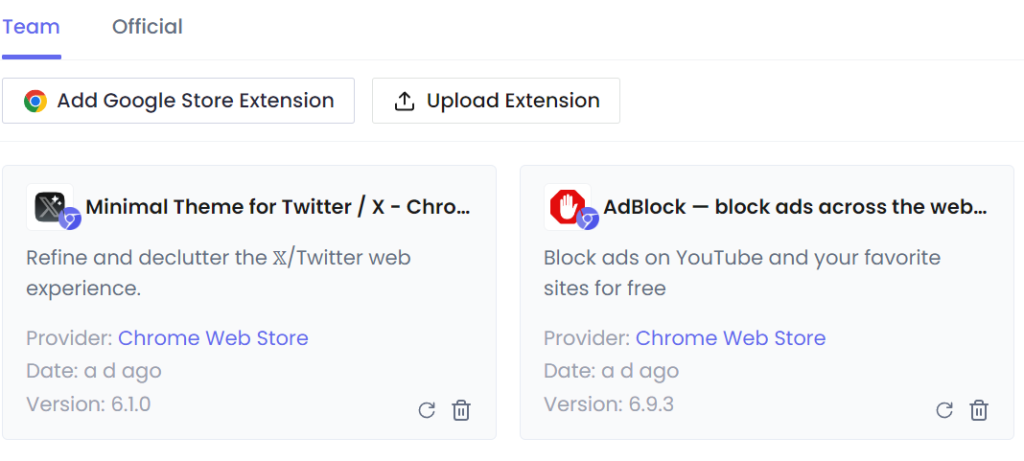Refresh the AdBlock extension

(x=944, y=410)
